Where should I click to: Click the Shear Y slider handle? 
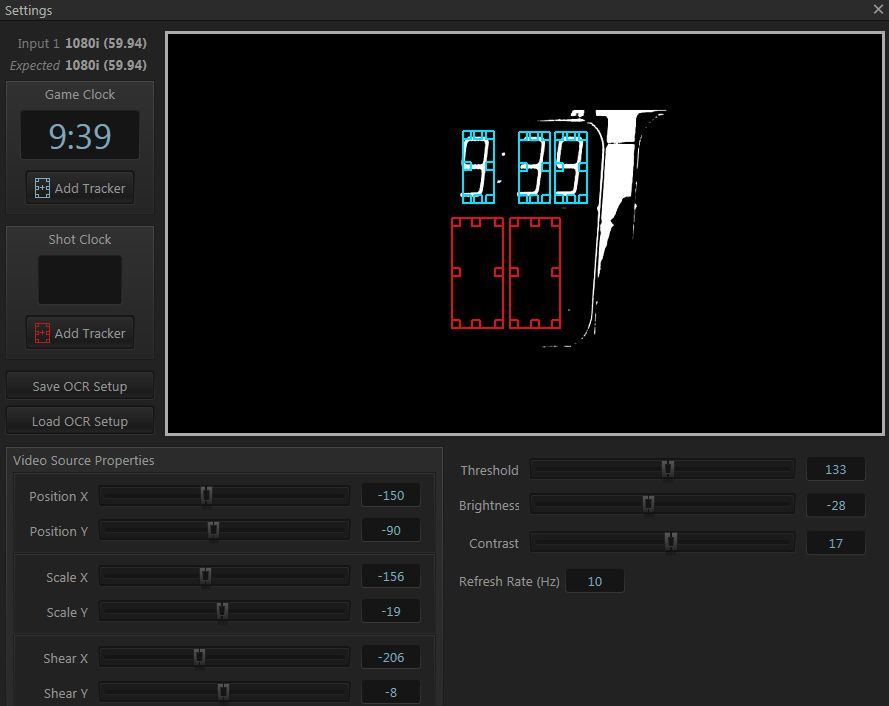click(x=224, y=691)
